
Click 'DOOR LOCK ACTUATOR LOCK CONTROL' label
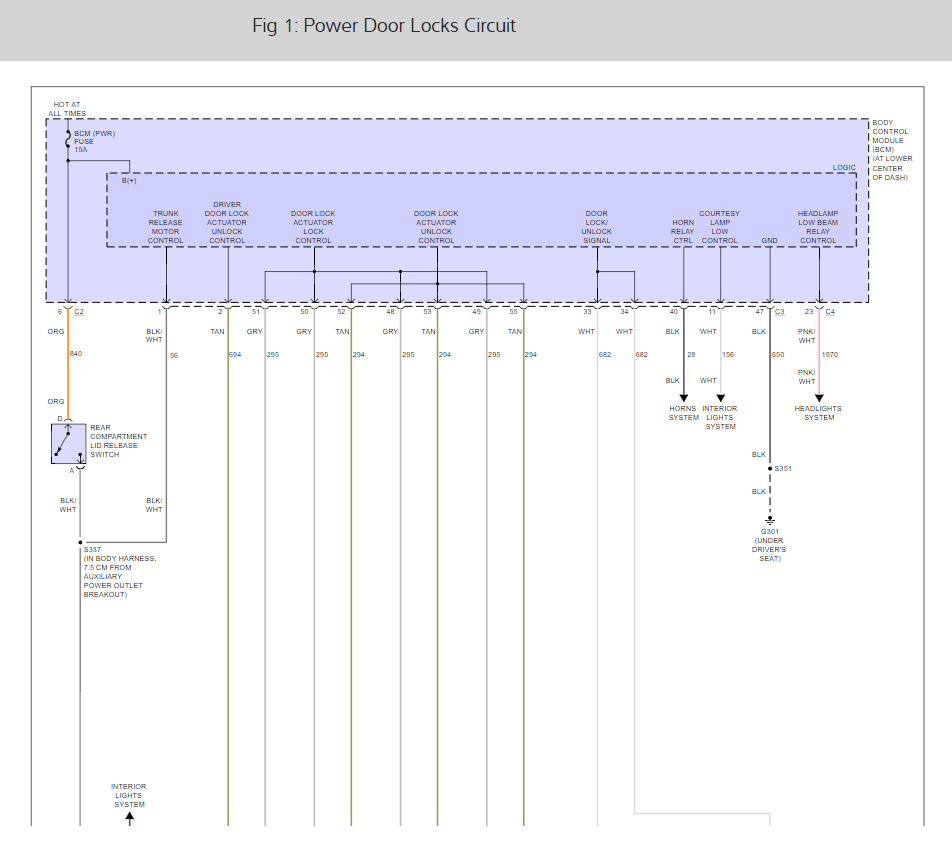pos(313,227)
